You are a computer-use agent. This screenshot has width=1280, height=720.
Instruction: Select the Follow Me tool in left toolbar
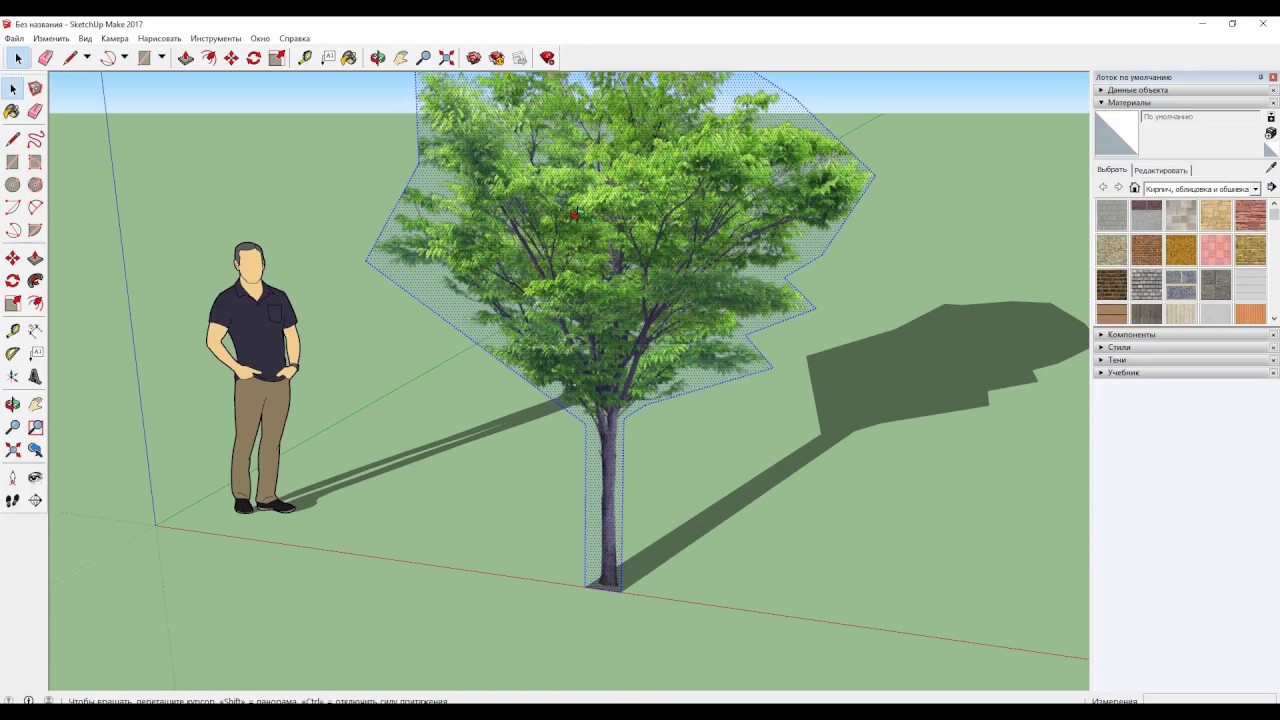click(x=35, y=281)
